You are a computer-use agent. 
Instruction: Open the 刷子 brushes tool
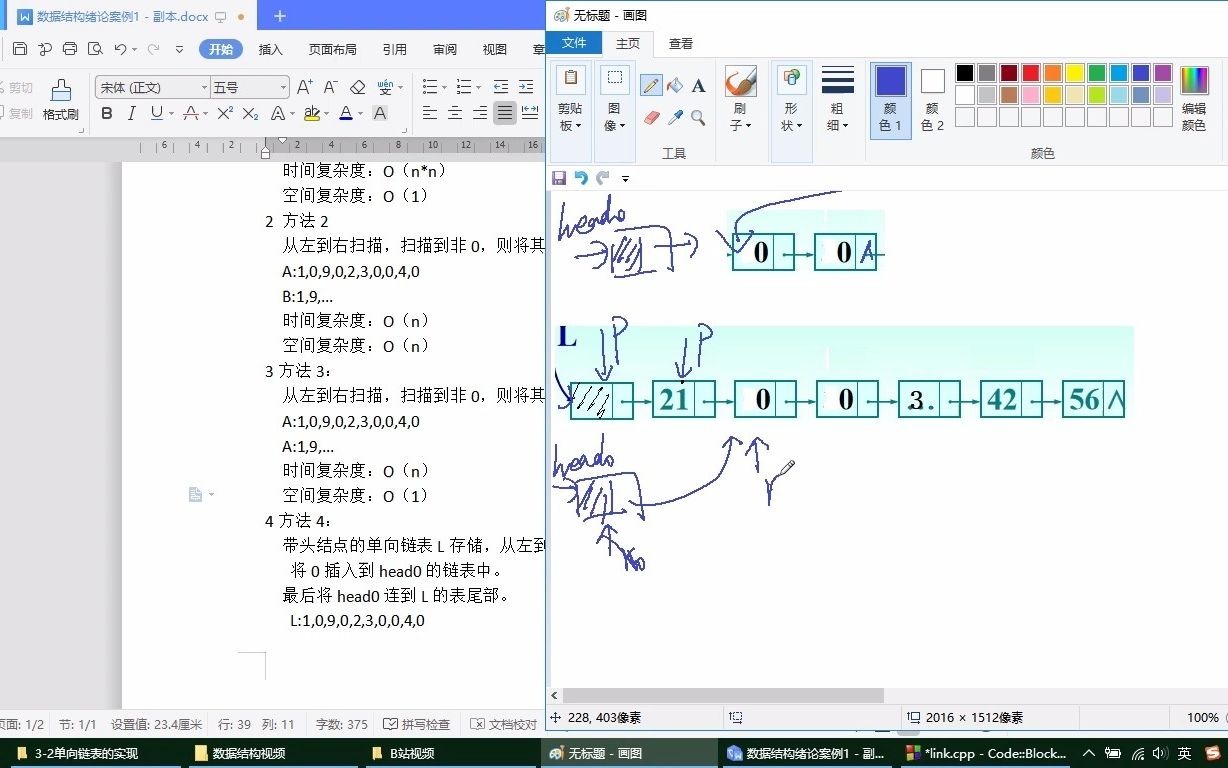(740, 97)
